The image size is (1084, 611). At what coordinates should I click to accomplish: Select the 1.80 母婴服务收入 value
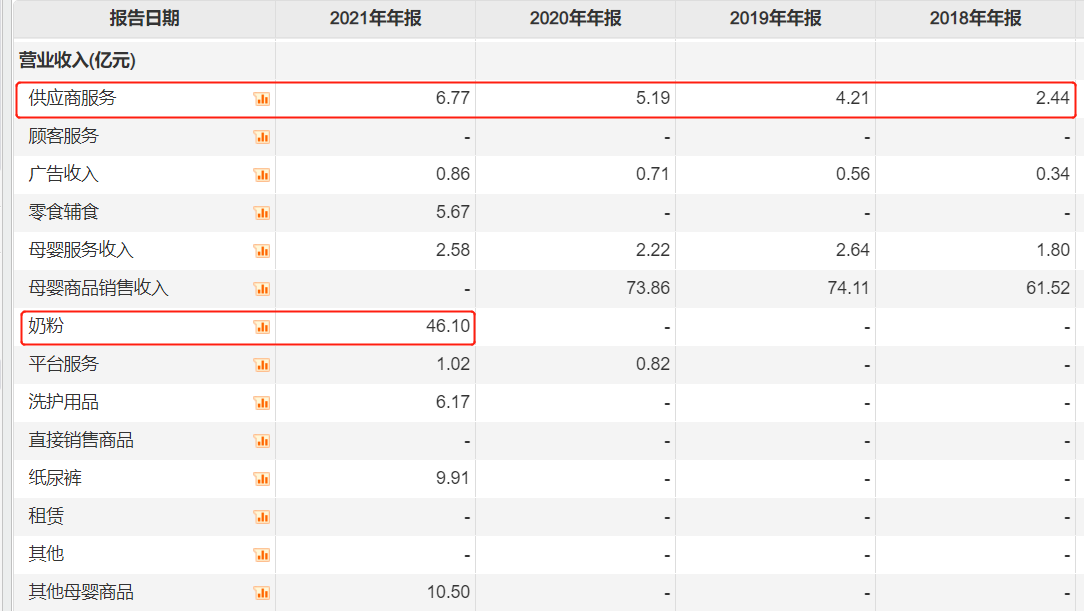coord(1052,250)
